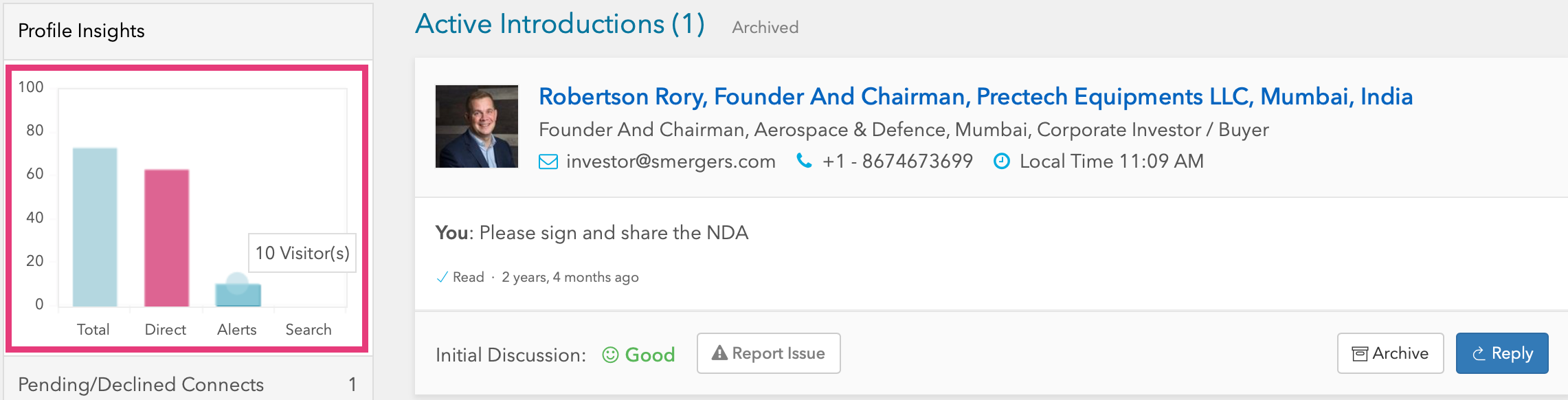Expand the Pending/Declined Connects row
The height and width of the screenshot is (400, 1568).
pos(188,384)
